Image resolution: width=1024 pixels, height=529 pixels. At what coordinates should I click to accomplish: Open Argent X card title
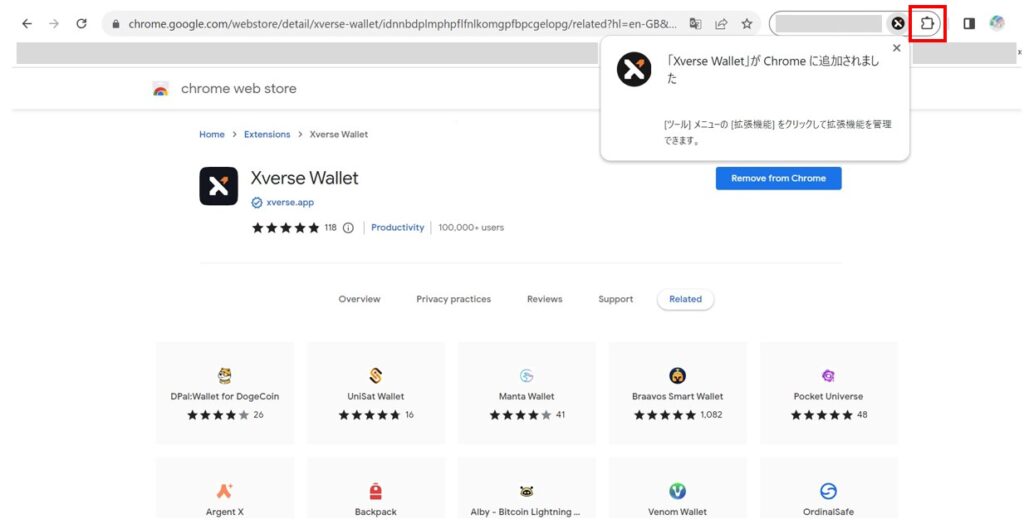click(x=225, y=512)
